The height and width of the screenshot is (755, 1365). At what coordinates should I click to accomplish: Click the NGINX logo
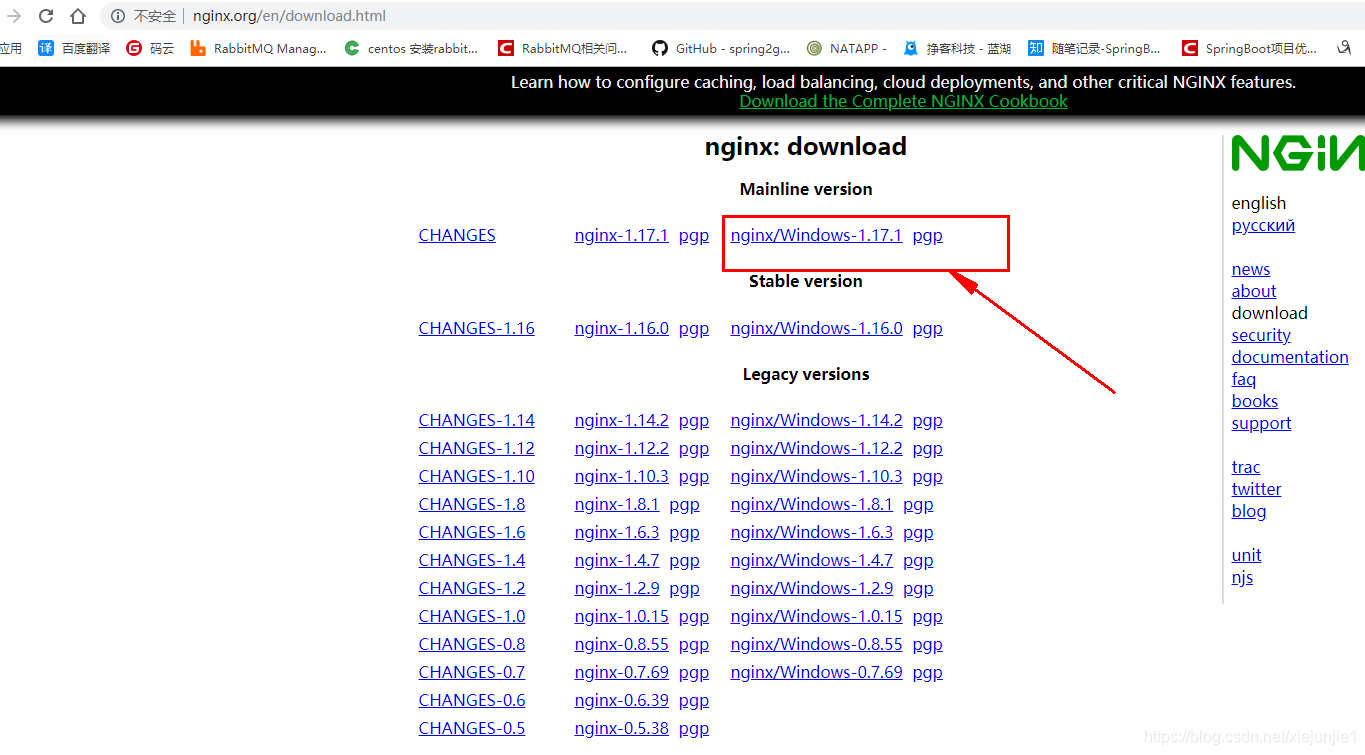point(1298,153)
